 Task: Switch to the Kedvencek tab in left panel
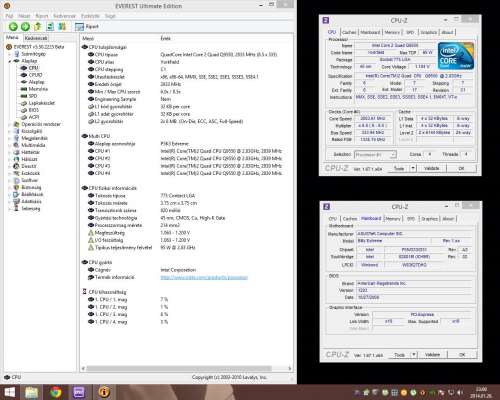pos(36,38)
